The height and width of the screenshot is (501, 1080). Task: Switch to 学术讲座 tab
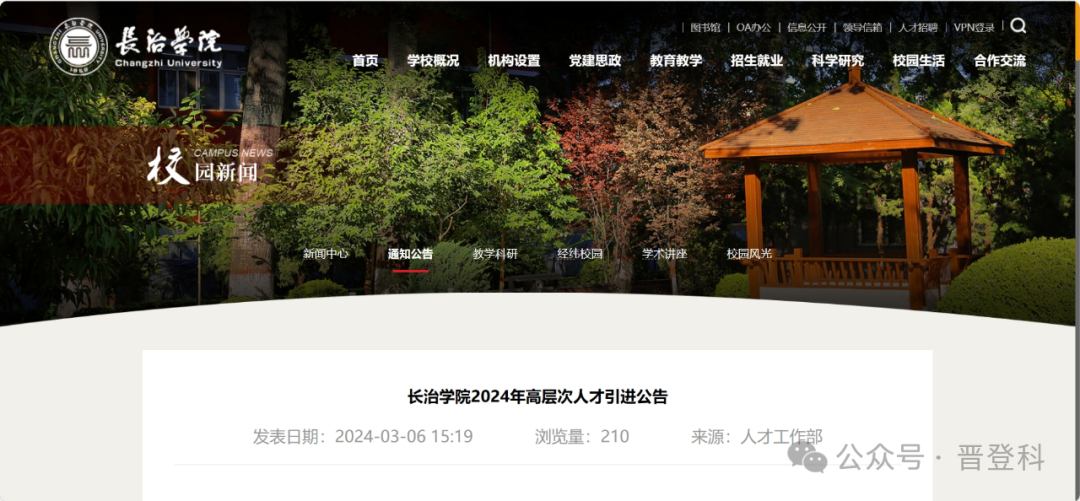click(x=665, y=254)
